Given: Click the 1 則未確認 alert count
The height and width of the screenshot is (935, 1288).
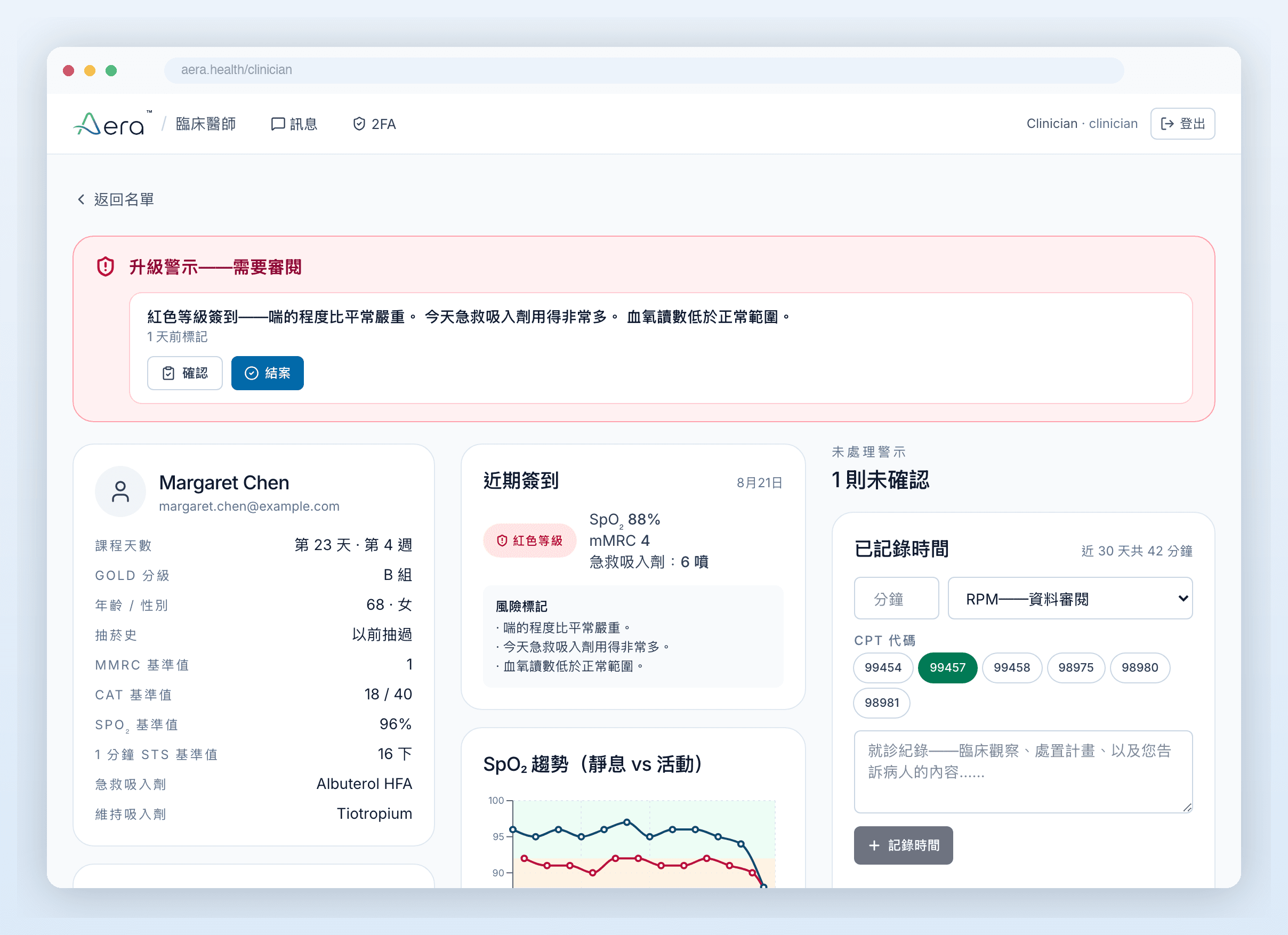Looking at the screenshot, I should click(x=880, y=480).
